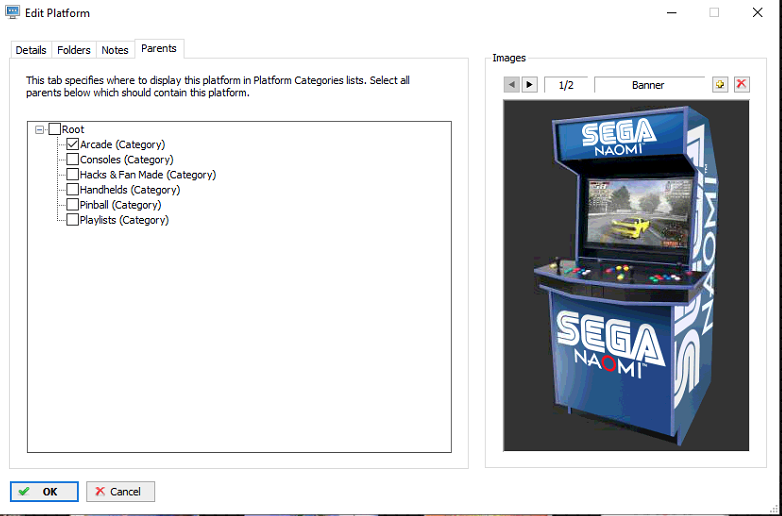Image resolution: width=782 pixels, height=516 pixels.
Task: Maximize the Edit Platform window
Action: click(x=714, y=12)
